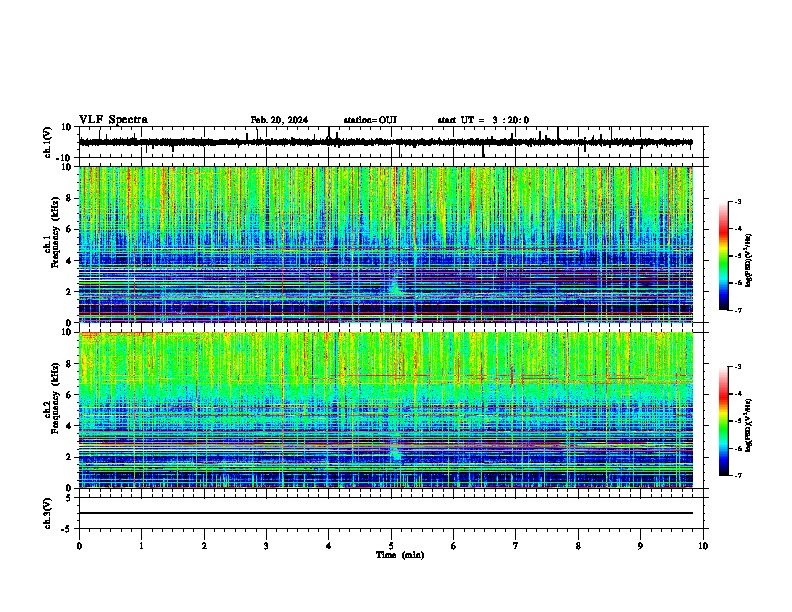Click the ch.3(V) axis label

[47, 514]
